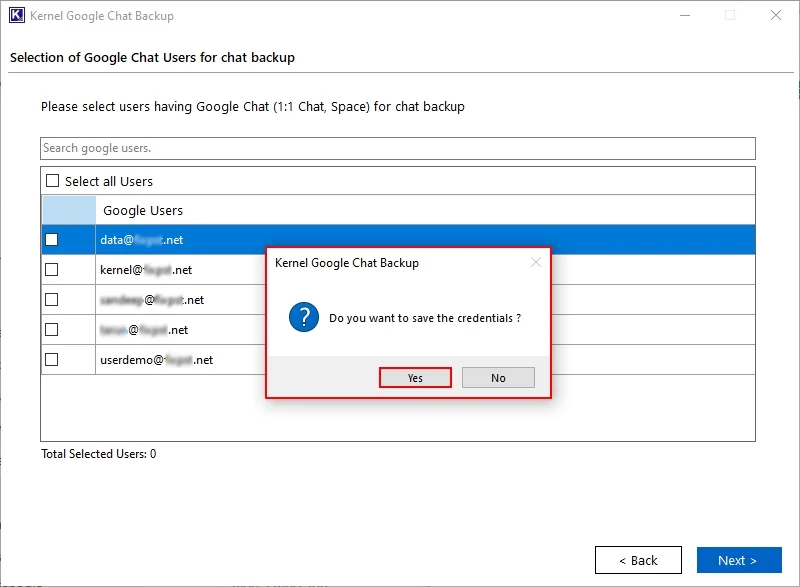Click the empty checkbox column header cell

tap(67, 210)
